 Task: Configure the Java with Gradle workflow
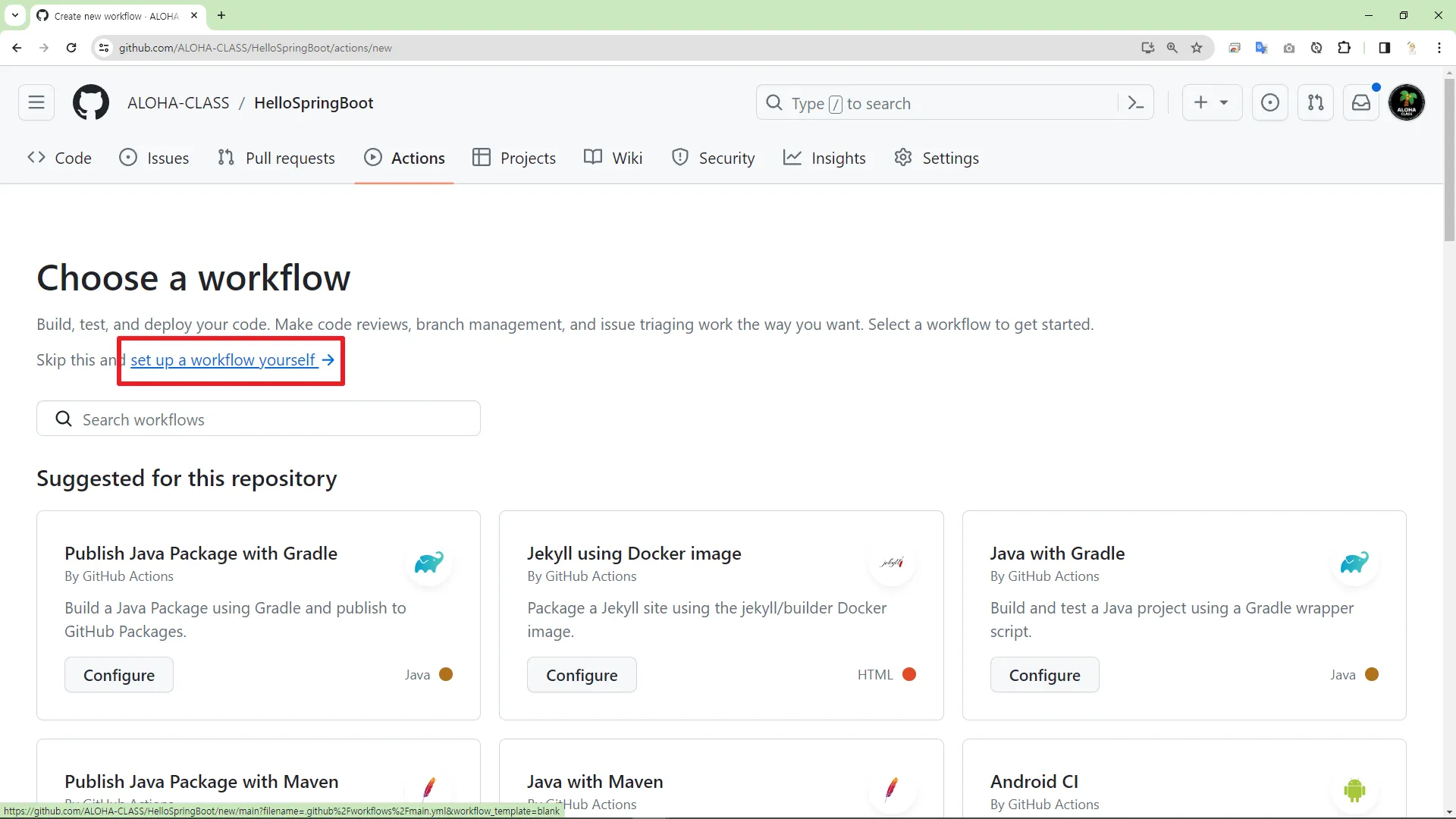pyautogui.click(x=1044, y=675)
